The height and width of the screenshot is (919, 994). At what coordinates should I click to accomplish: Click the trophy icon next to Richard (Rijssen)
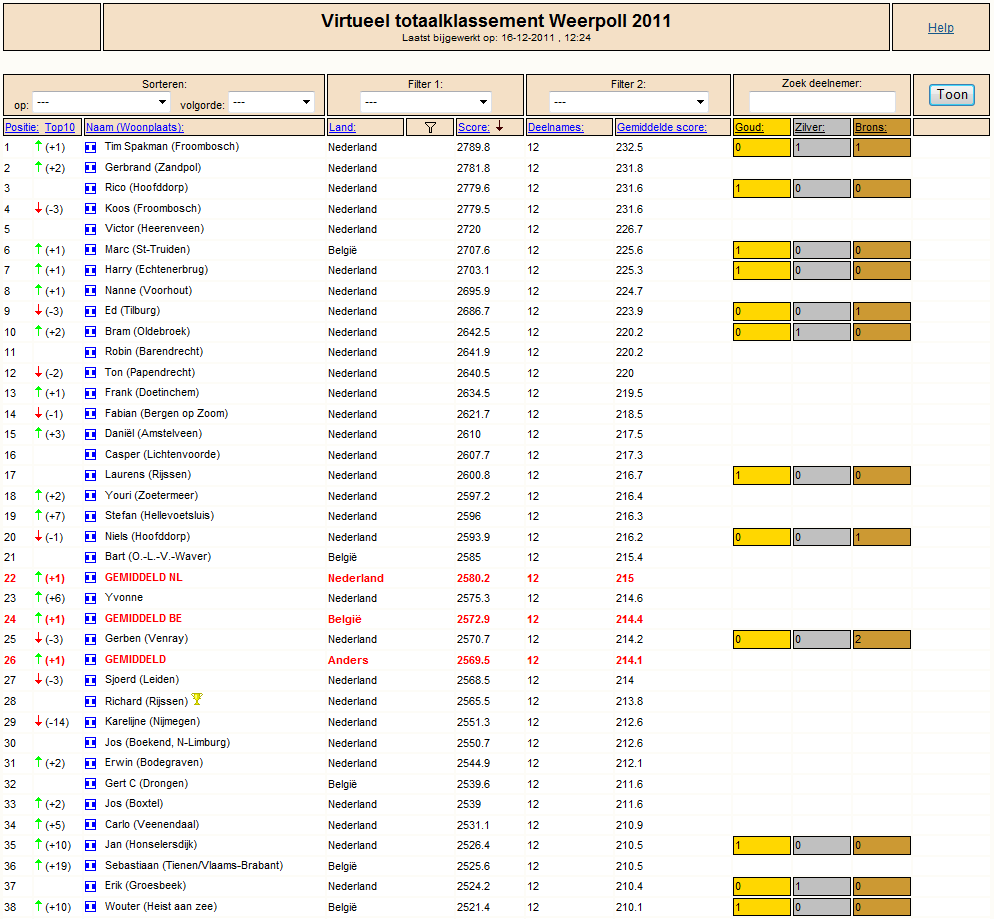pos(197,699)
